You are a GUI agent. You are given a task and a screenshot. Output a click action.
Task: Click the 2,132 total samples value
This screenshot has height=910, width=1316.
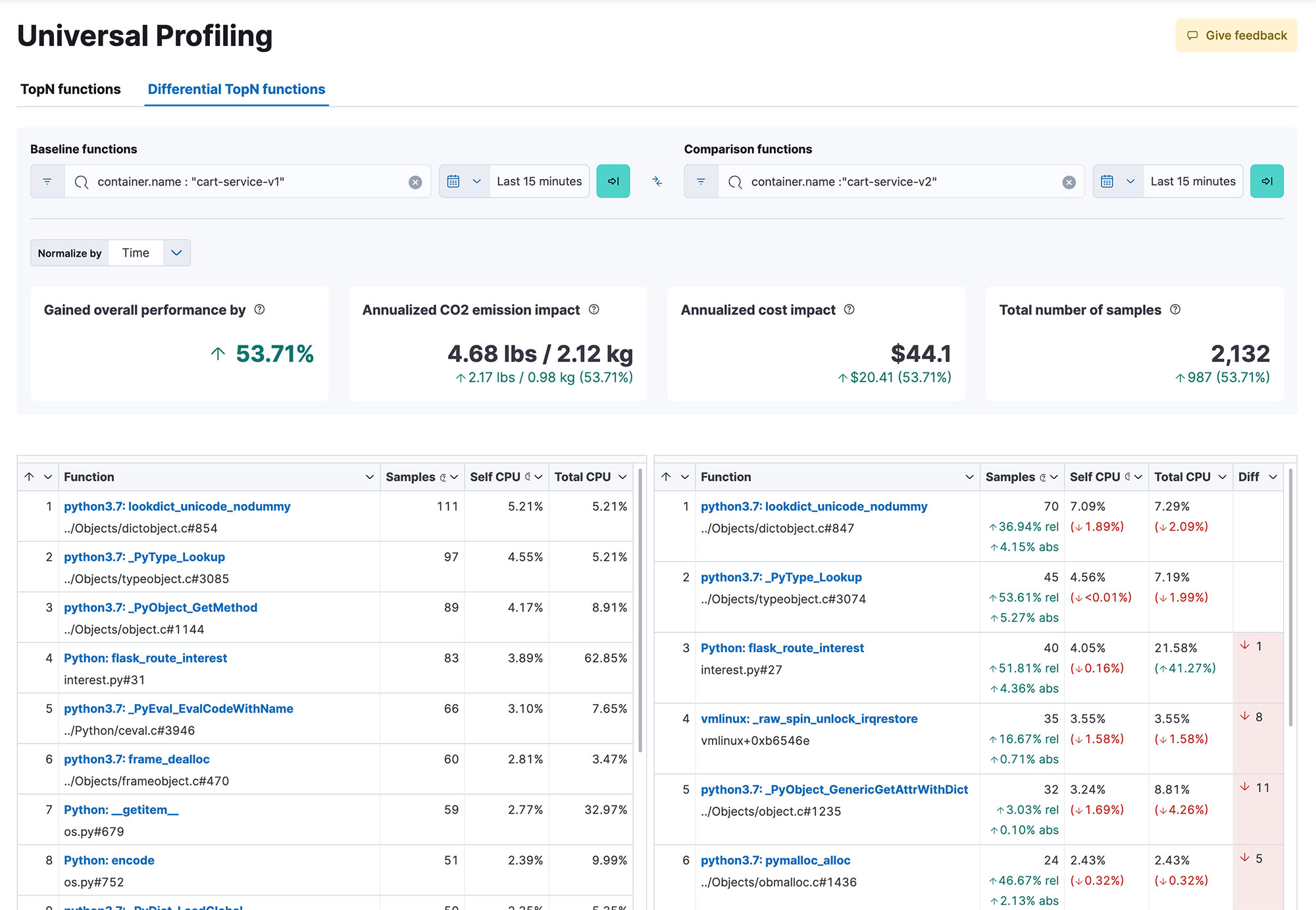(1240, 354)
